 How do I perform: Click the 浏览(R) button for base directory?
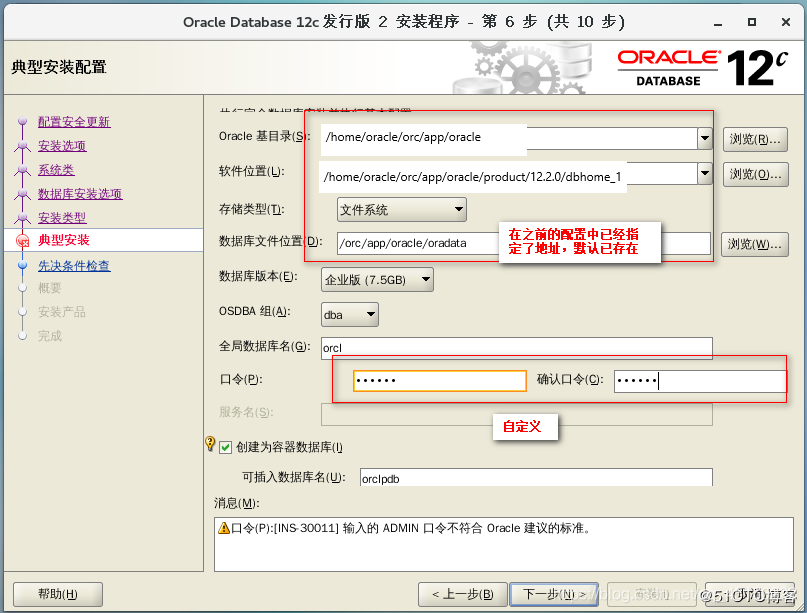[x=755, y=139]
